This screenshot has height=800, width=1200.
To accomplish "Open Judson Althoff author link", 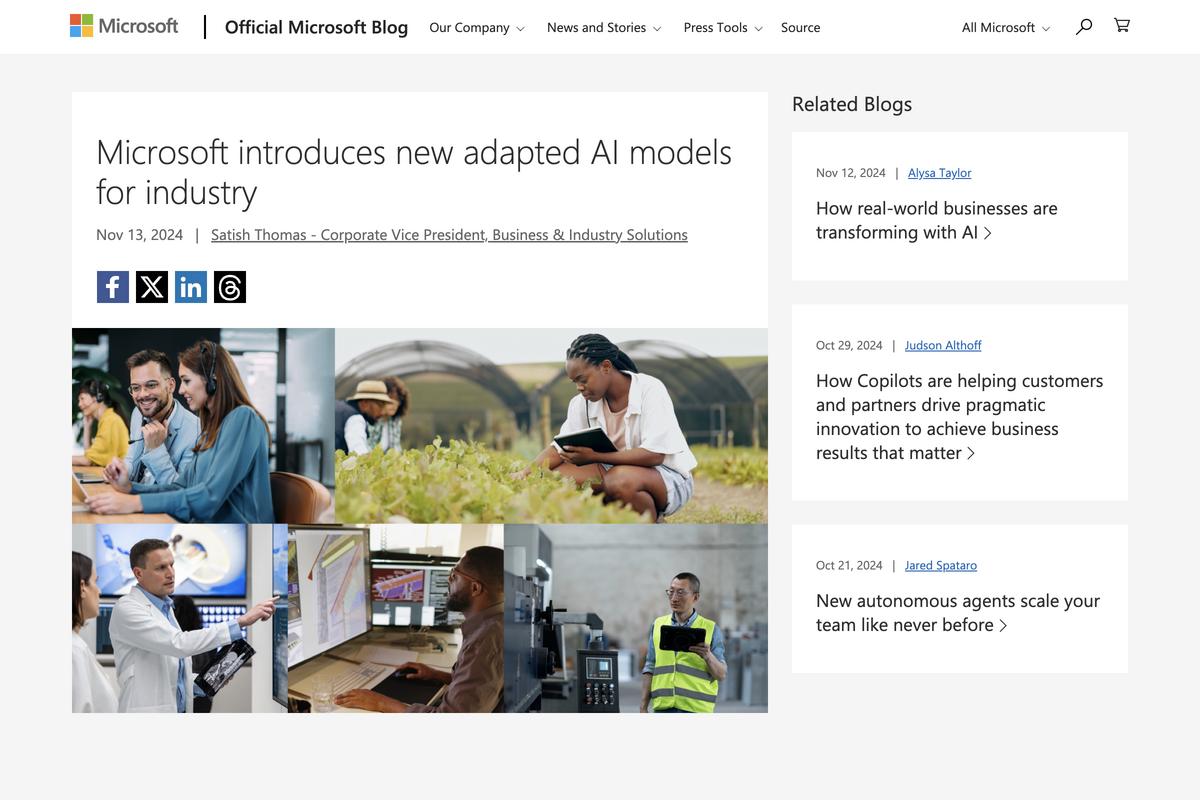I will (943, 345).
